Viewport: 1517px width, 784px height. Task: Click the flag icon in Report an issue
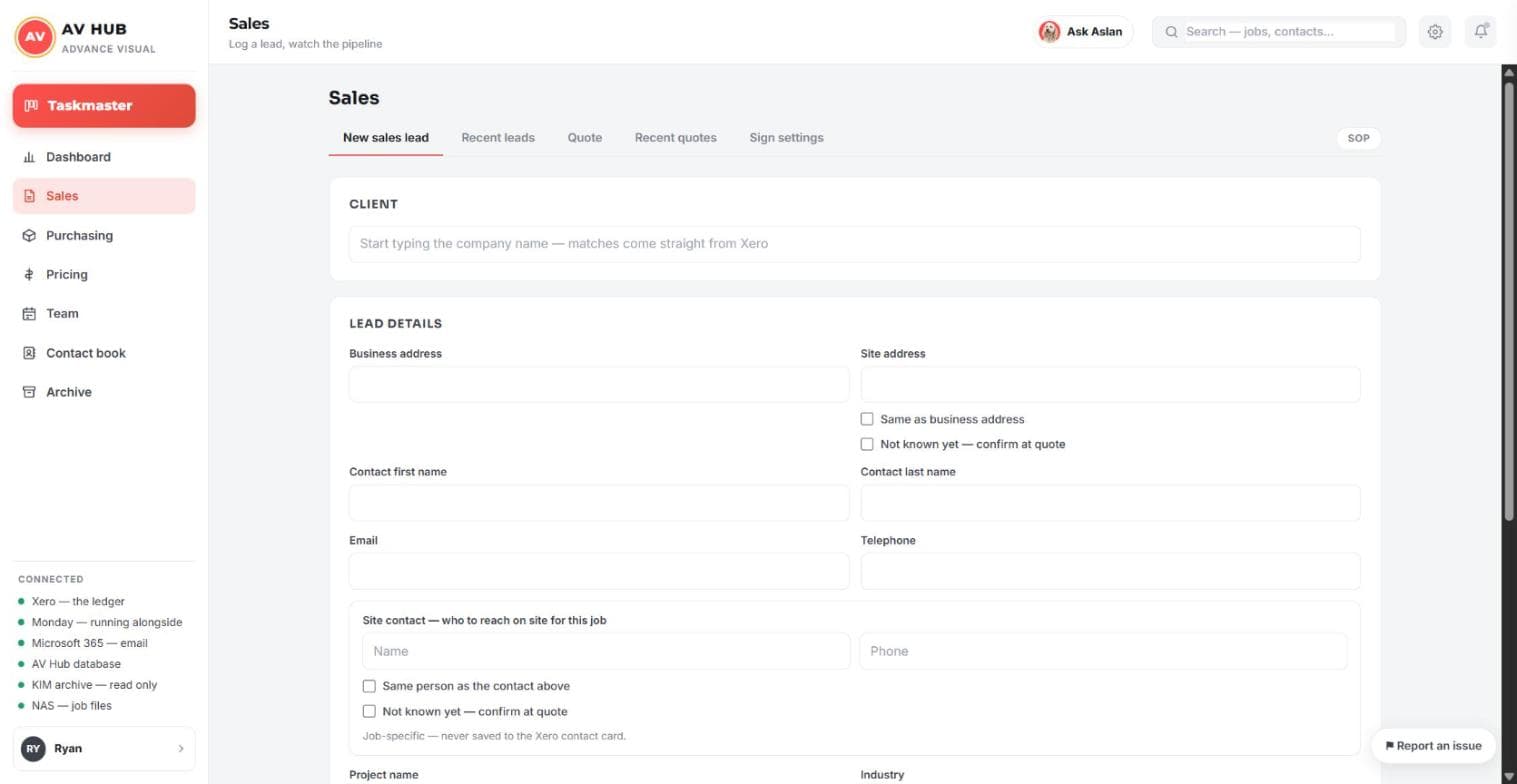click(x=1389, y=746)
